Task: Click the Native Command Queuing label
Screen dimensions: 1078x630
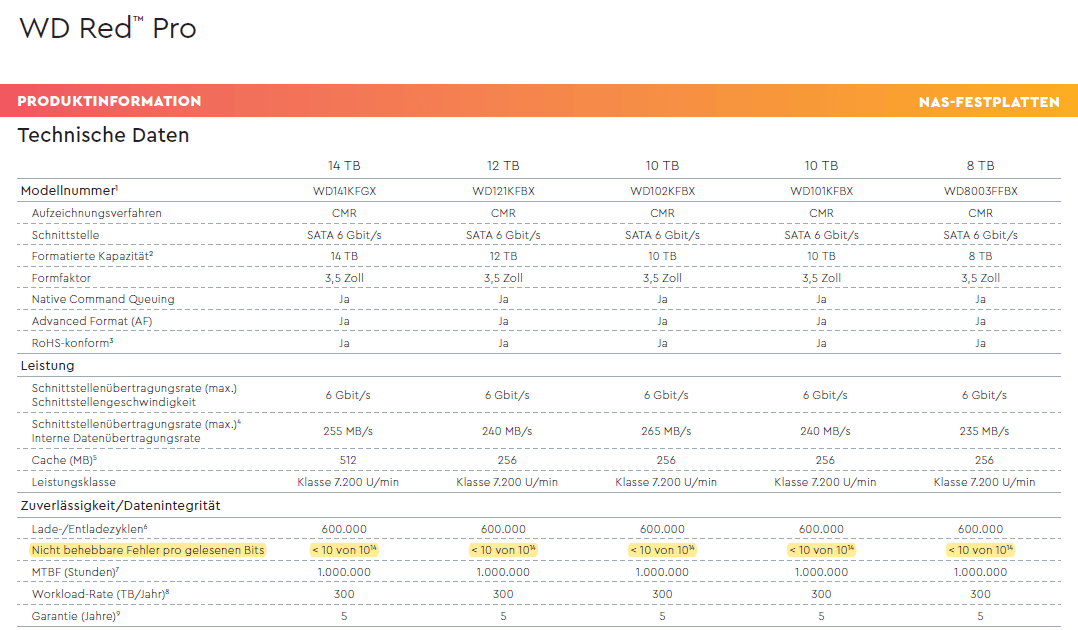Action: (103, 299)
